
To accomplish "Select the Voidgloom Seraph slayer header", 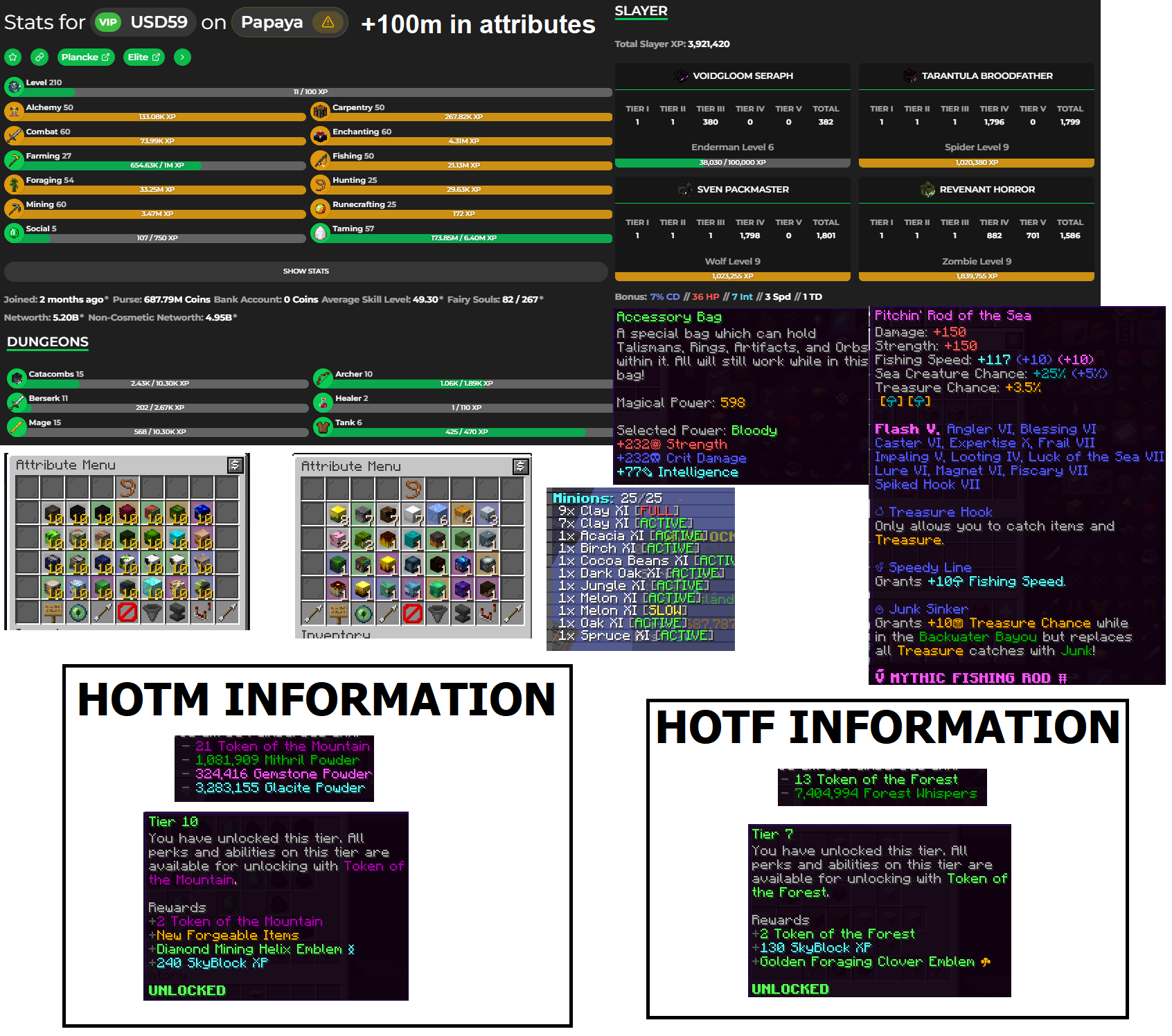I will (x=733, y=76).
